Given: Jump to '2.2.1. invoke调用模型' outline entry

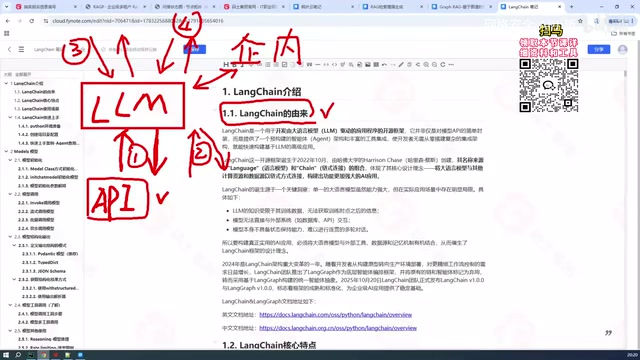Looking at the screenshot, I should tap(39, 203).
